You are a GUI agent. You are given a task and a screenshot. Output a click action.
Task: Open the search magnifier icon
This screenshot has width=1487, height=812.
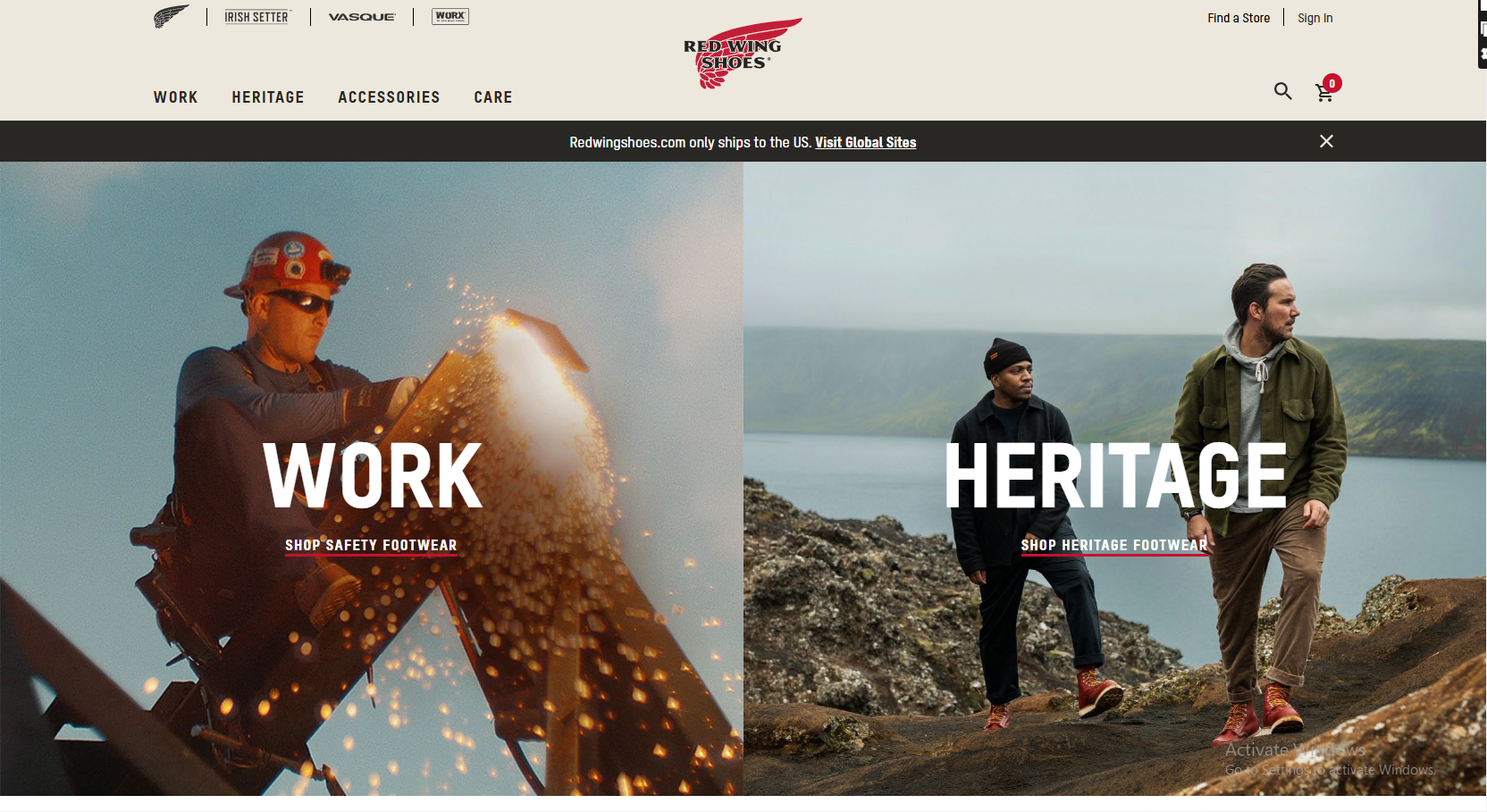(x=1283, y=91)
